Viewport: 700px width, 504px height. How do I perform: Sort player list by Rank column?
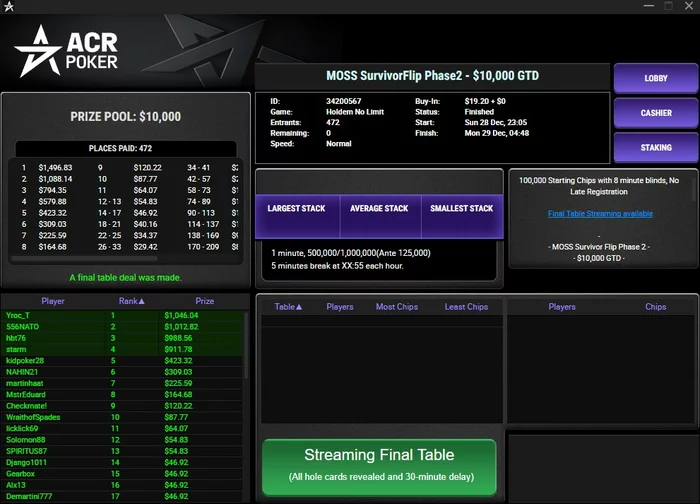131,301
